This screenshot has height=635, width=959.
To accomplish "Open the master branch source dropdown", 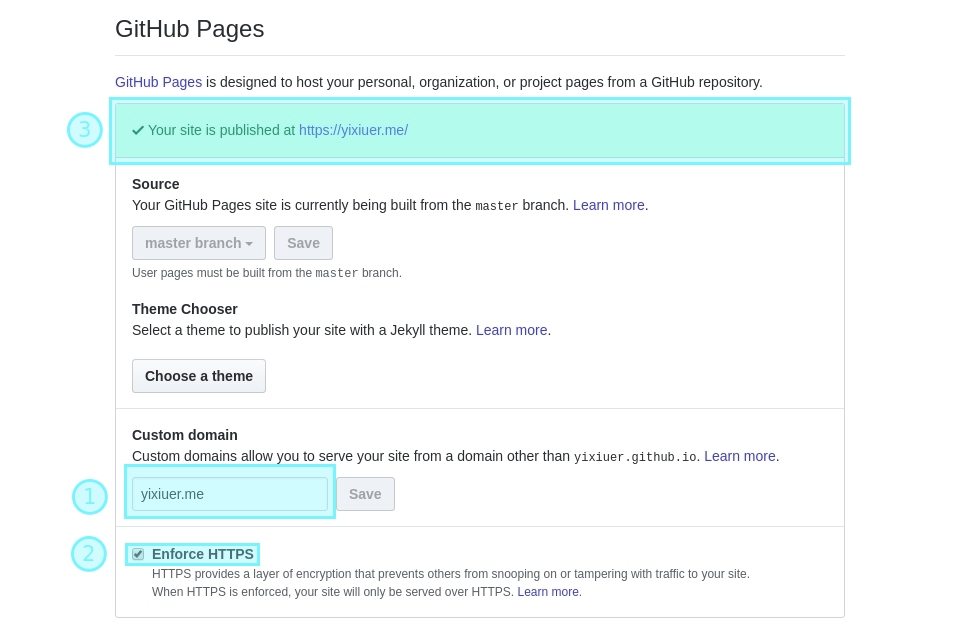I will pyautogui.click(x=199, y=243).
